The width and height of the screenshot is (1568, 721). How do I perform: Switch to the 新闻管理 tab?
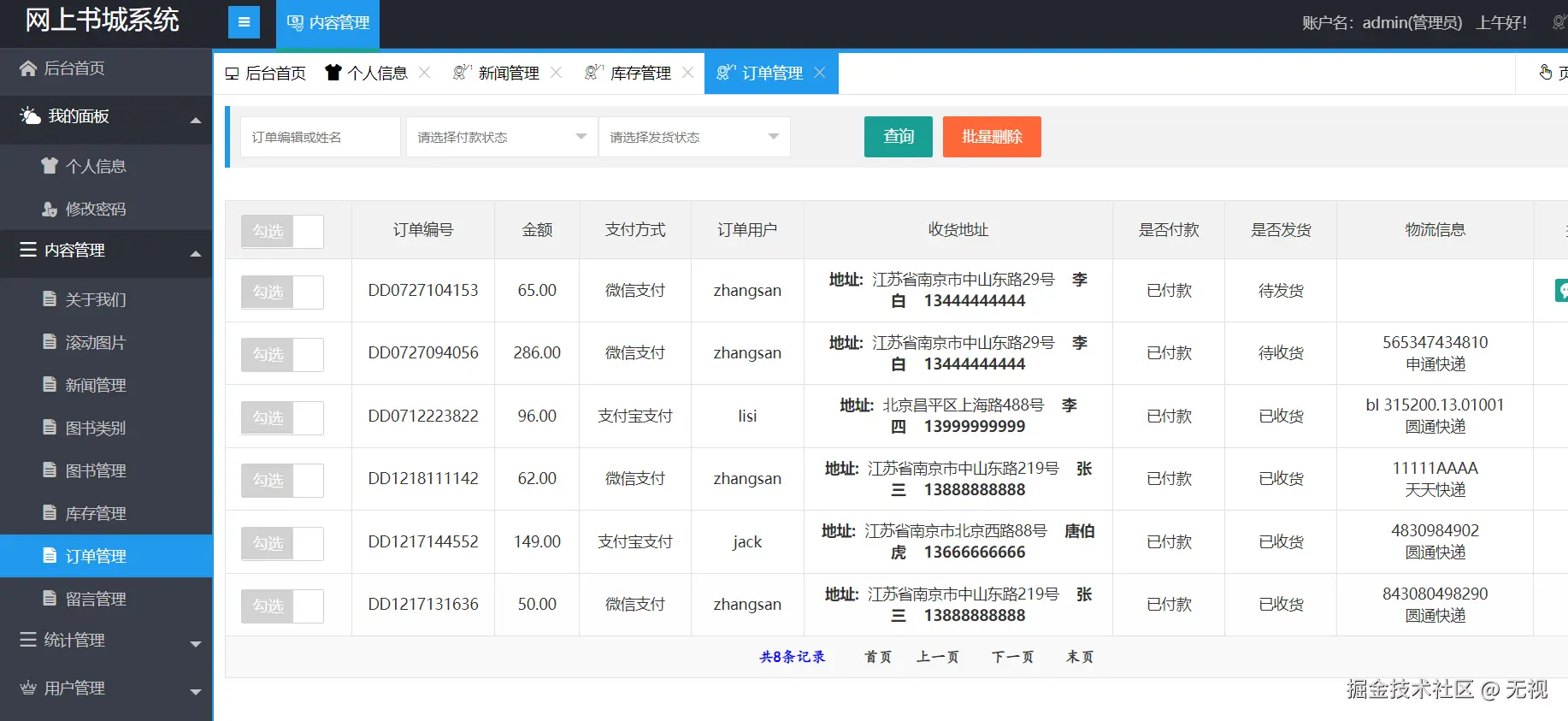click(x=508, y=74)
